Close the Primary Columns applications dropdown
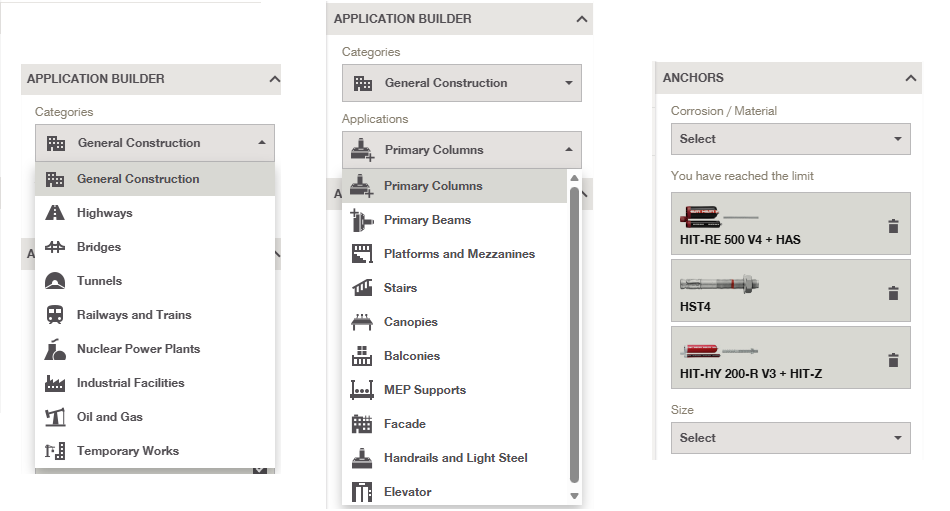This screenshot has height=511, width=950. click(x=462, y=150)
